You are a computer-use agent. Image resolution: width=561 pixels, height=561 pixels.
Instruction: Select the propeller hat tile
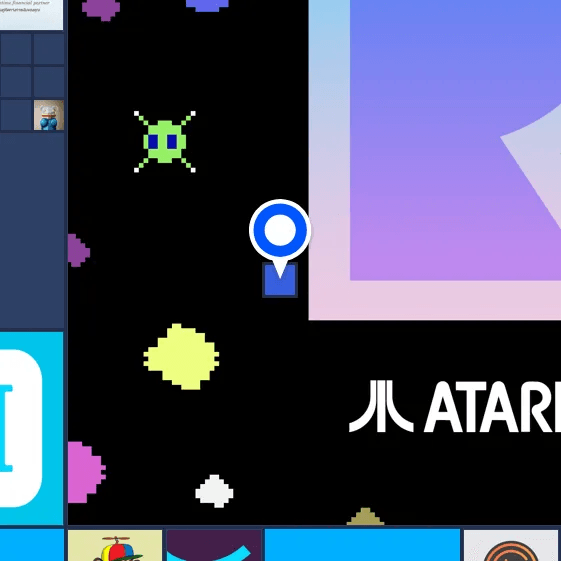pos(115,545)
